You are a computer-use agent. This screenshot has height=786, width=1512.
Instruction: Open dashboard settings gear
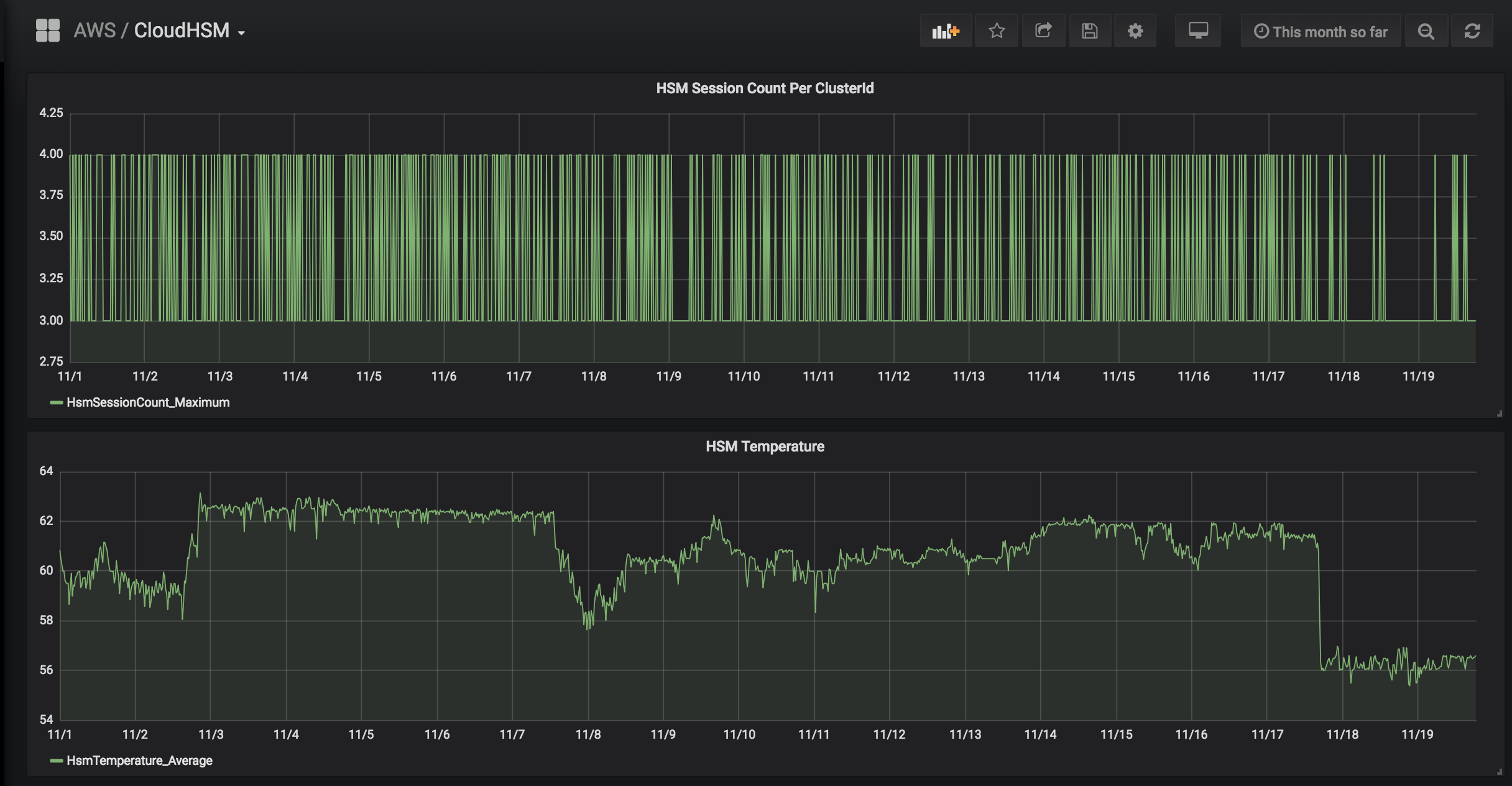(x=1135, y=31)
